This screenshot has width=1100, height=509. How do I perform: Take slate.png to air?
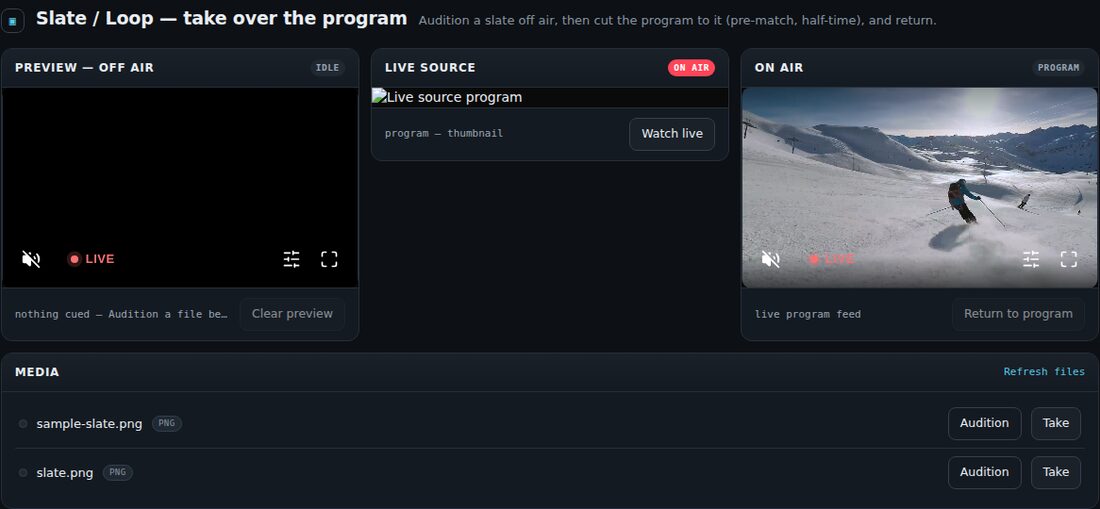coord(1056,473)
